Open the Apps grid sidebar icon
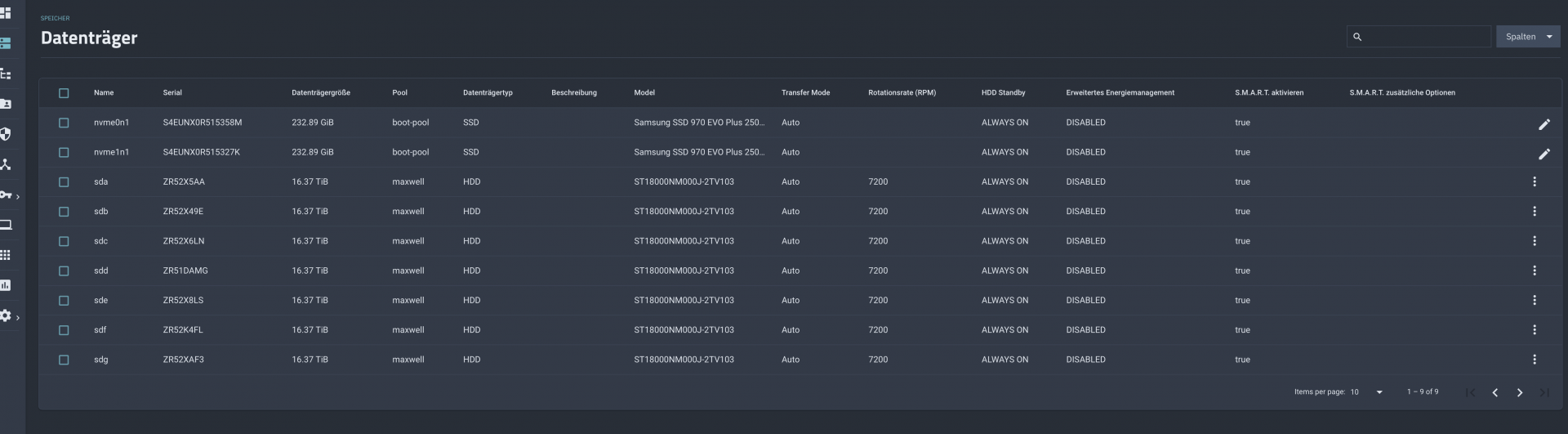1568x434 pixels. pyautogui.click(x=5, y=255)
